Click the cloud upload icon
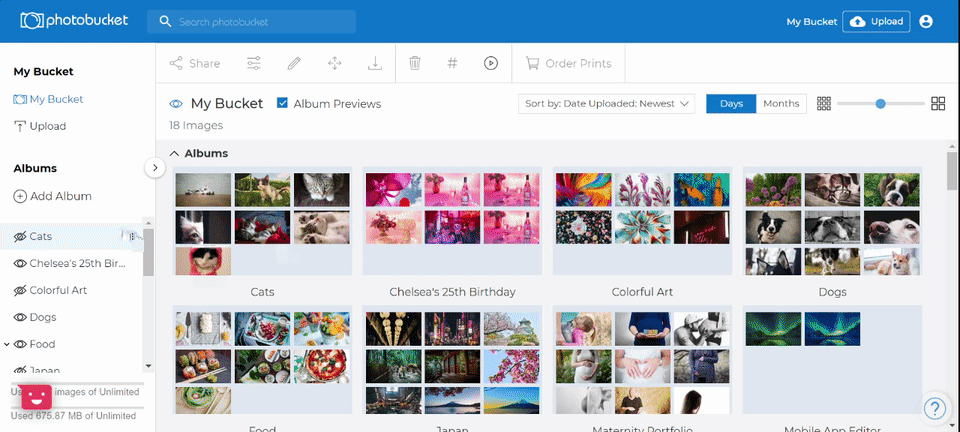The width and height of the screenshot is (960, 432). click(x=858, y=21)
